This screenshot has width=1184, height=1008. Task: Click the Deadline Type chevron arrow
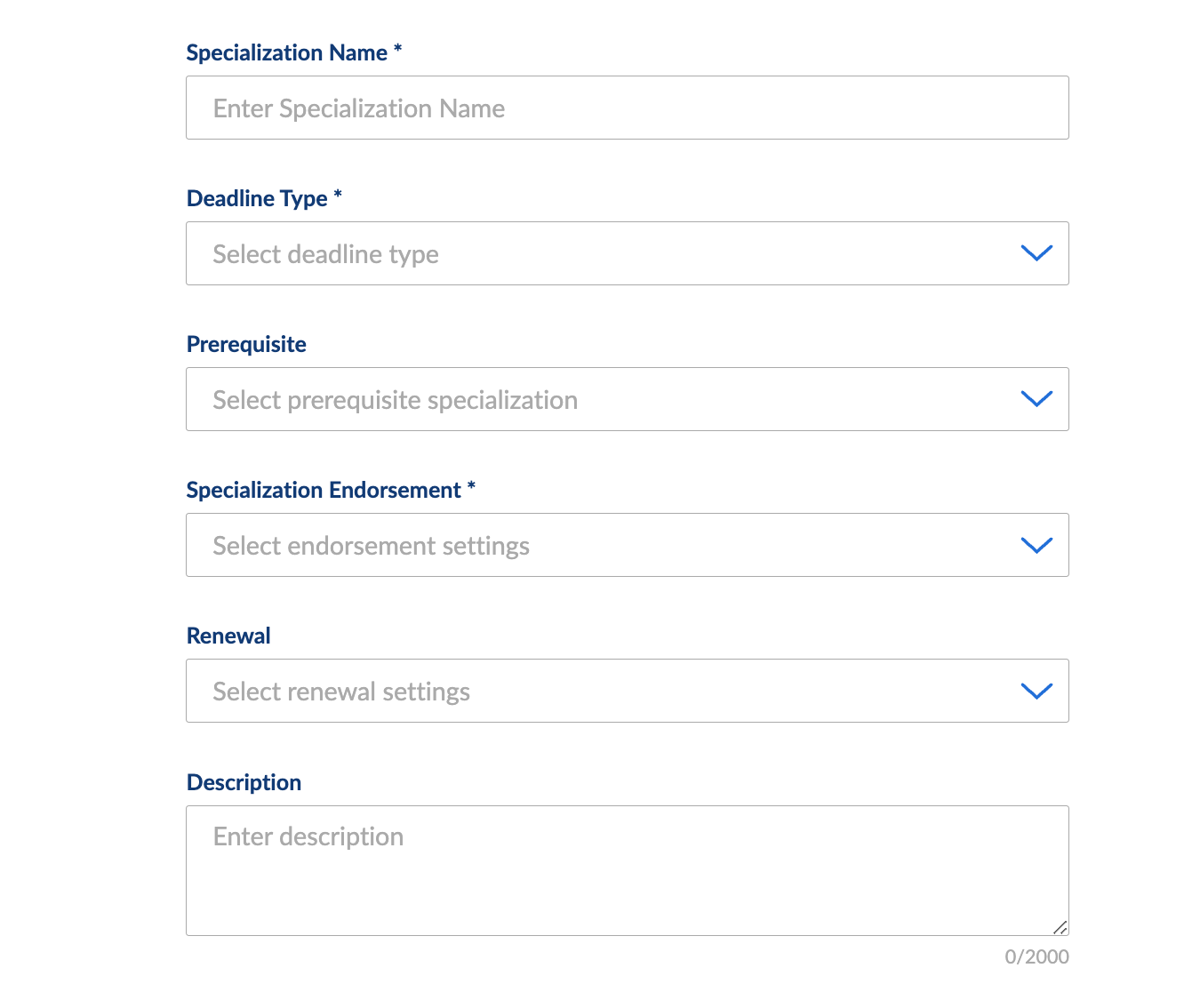pyautogui.click(x=1036, y=253)
